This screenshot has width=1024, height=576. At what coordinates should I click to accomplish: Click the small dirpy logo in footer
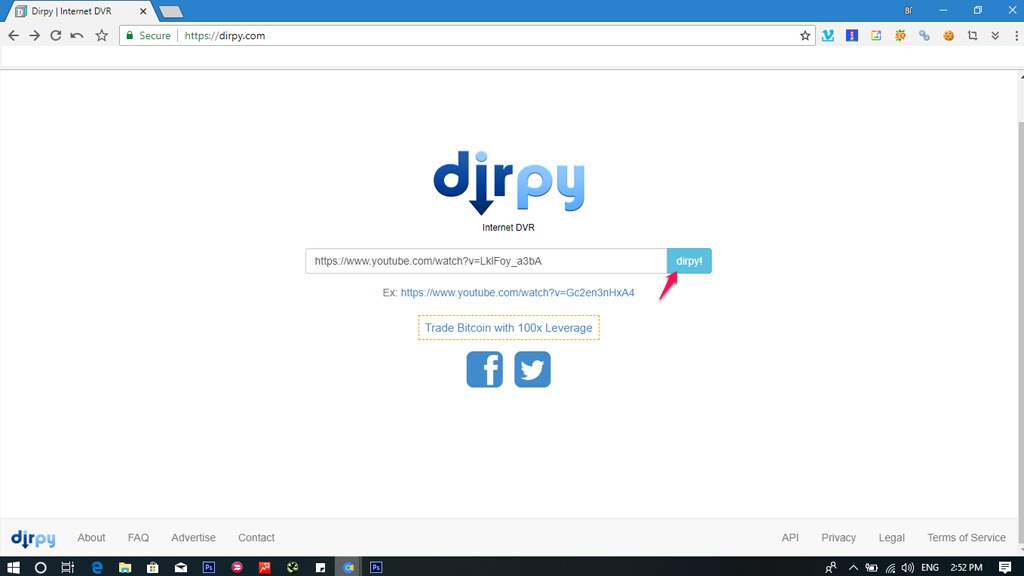pos(33,538)
